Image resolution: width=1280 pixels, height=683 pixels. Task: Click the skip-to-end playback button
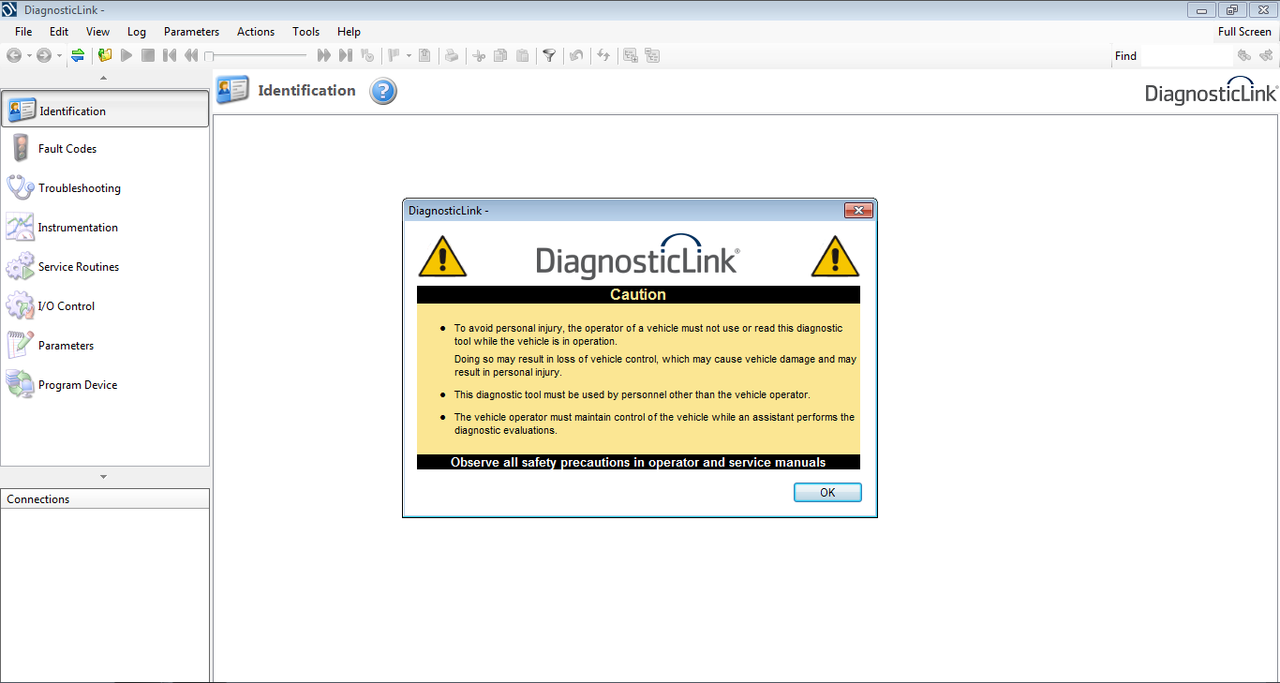coord(346,56)
